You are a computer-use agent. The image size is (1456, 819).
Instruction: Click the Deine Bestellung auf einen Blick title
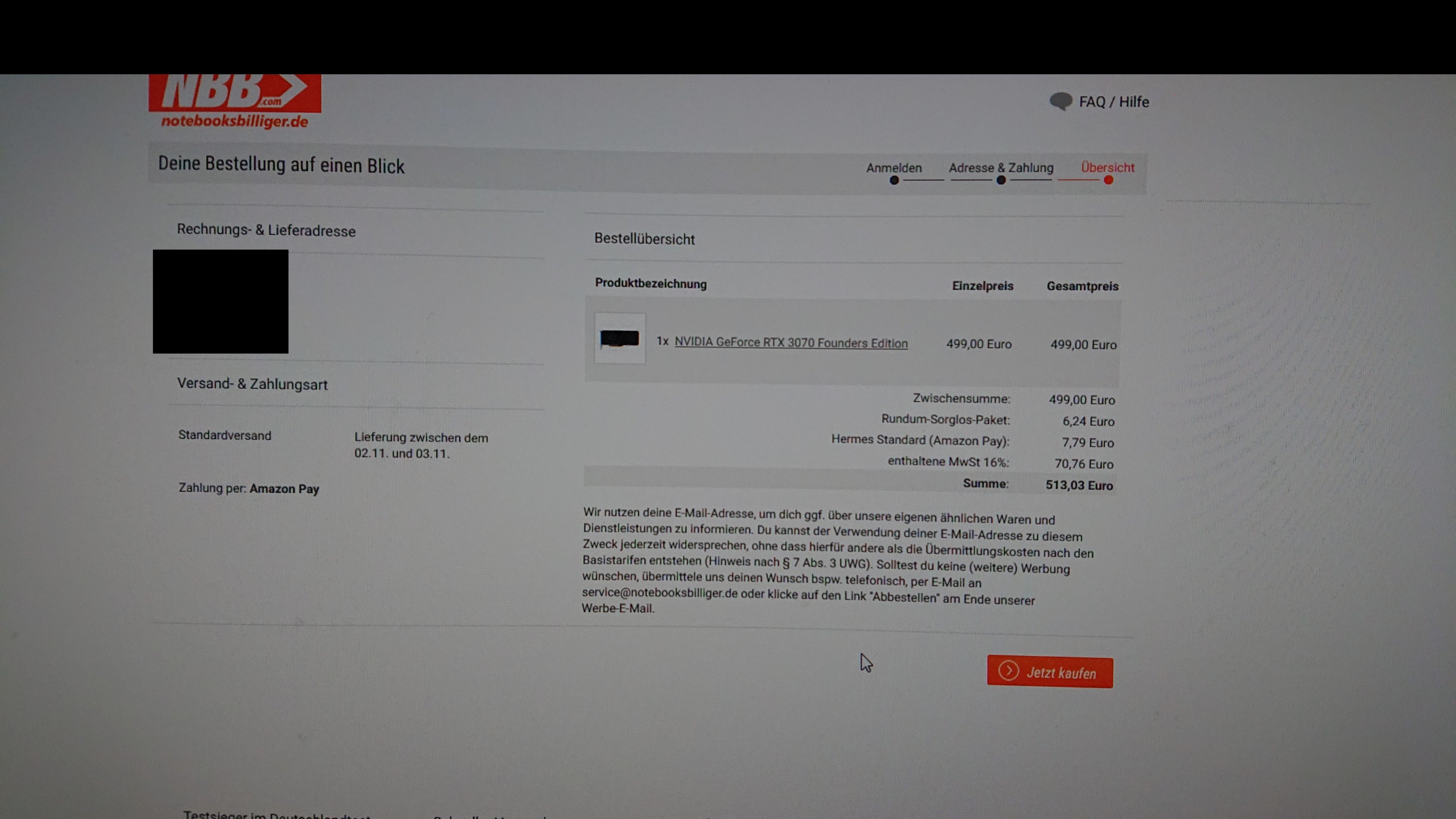[x=281, y=165]
